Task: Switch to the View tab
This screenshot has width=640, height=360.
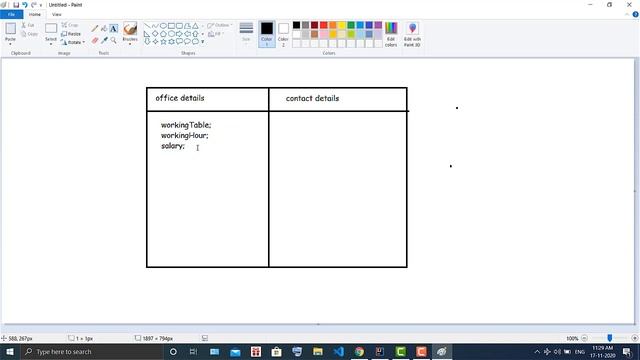Action: click(56, 14)
